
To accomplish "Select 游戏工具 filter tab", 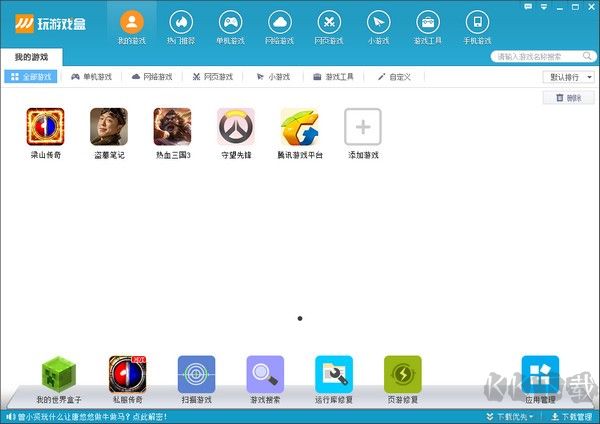I will 333,77.
